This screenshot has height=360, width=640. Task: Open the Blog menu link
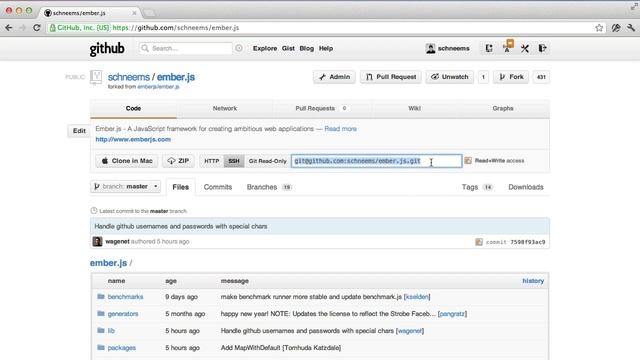point(307,48)
